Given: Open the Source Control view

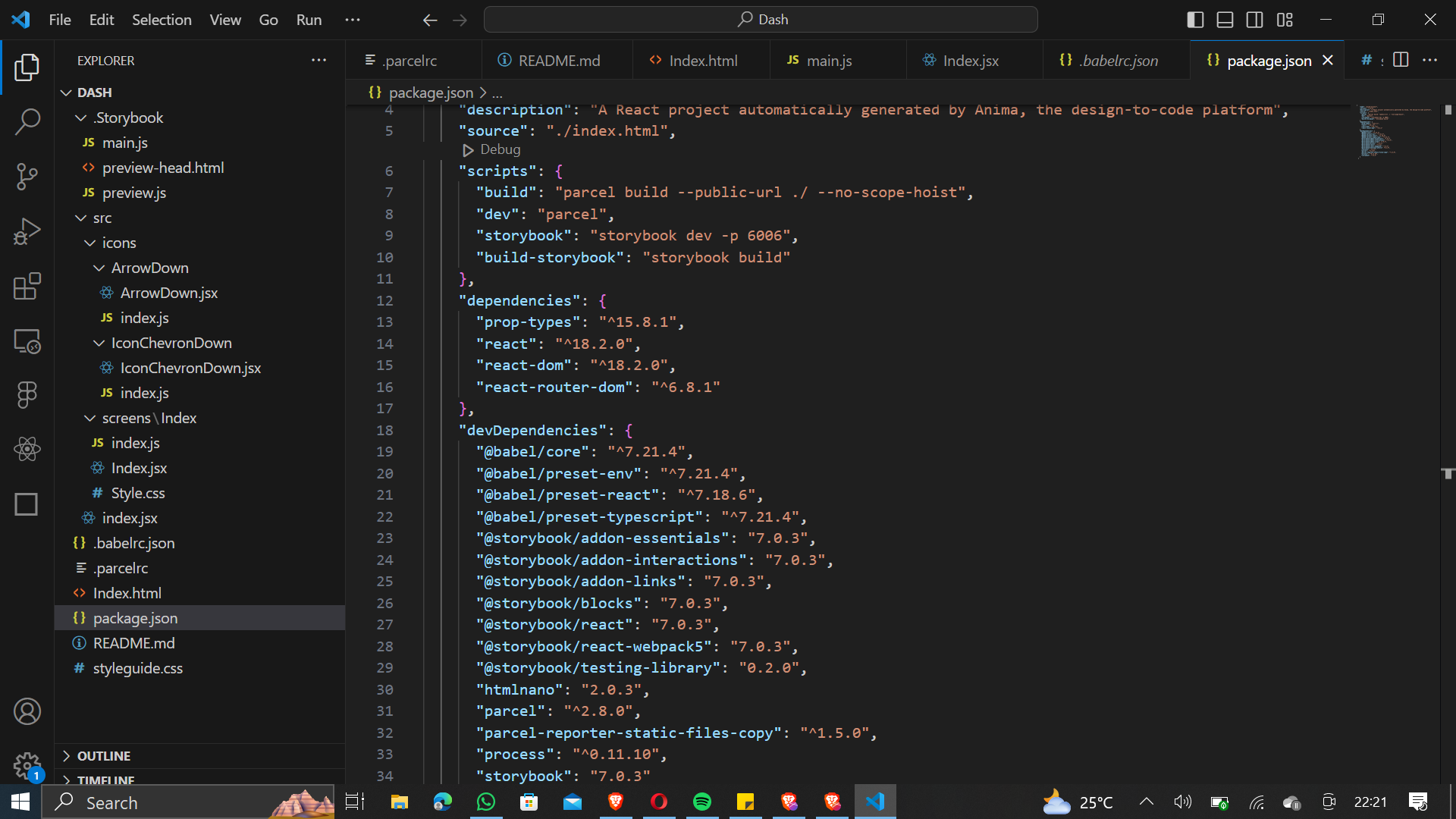Looking at the screenshot, I should click(x=27, y=177).
